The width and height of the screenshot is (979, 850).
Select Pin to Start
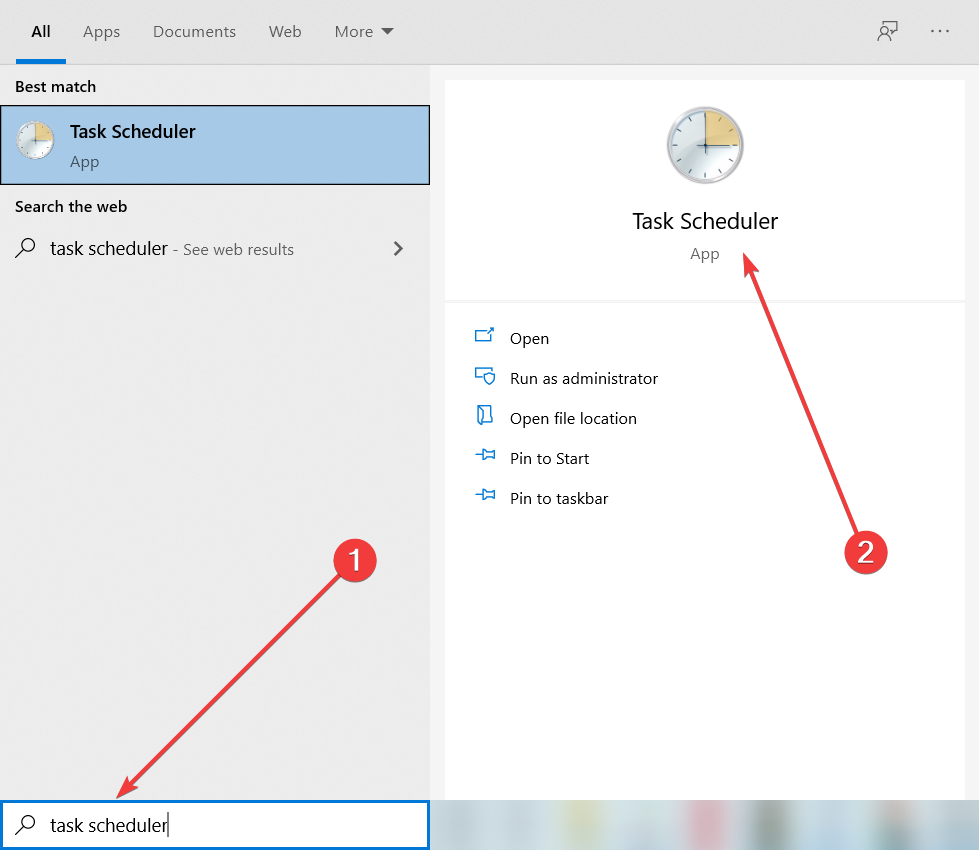point(549,458)
